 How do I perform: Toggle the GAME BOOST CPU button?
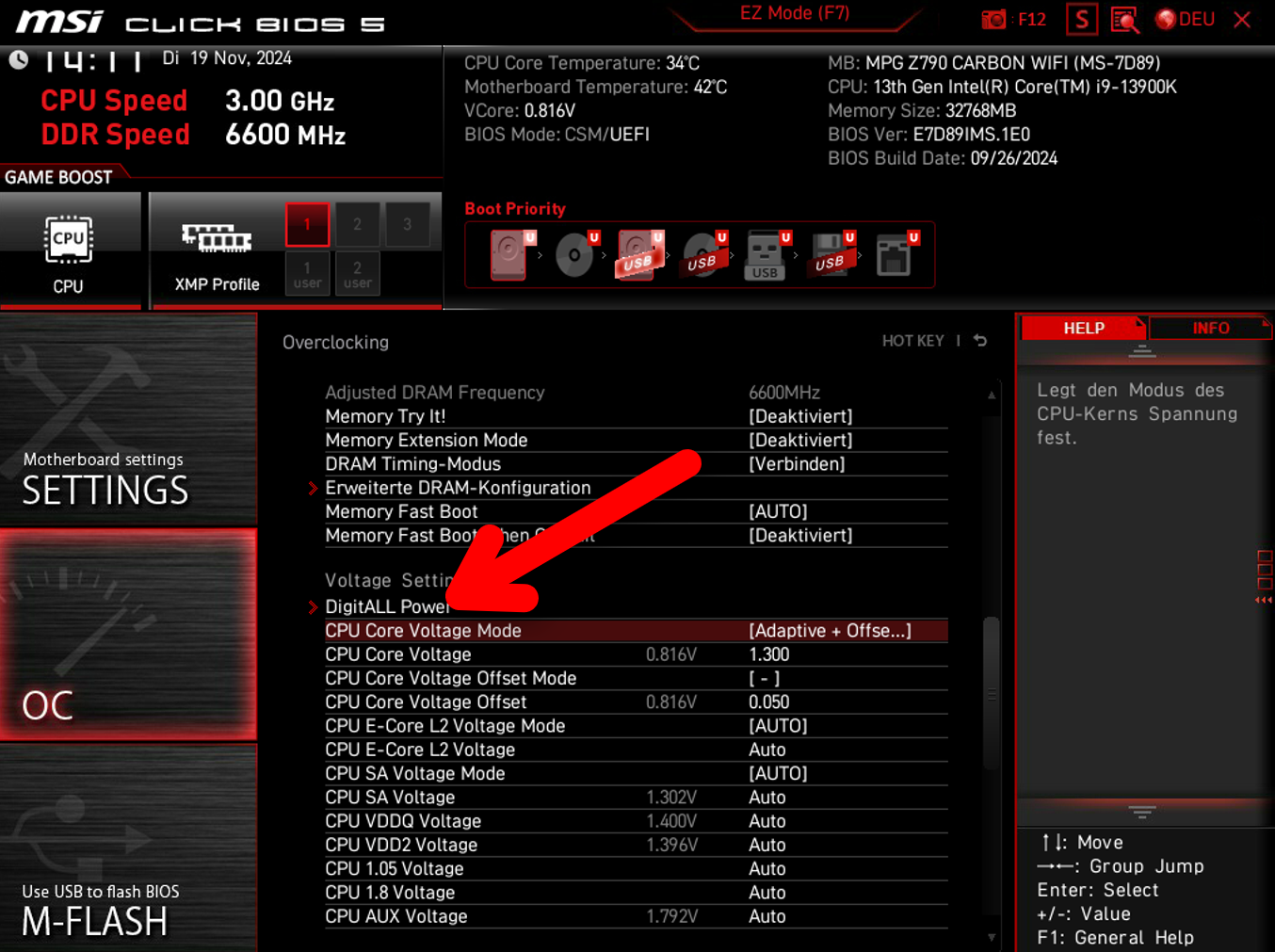tap(70, 250)
